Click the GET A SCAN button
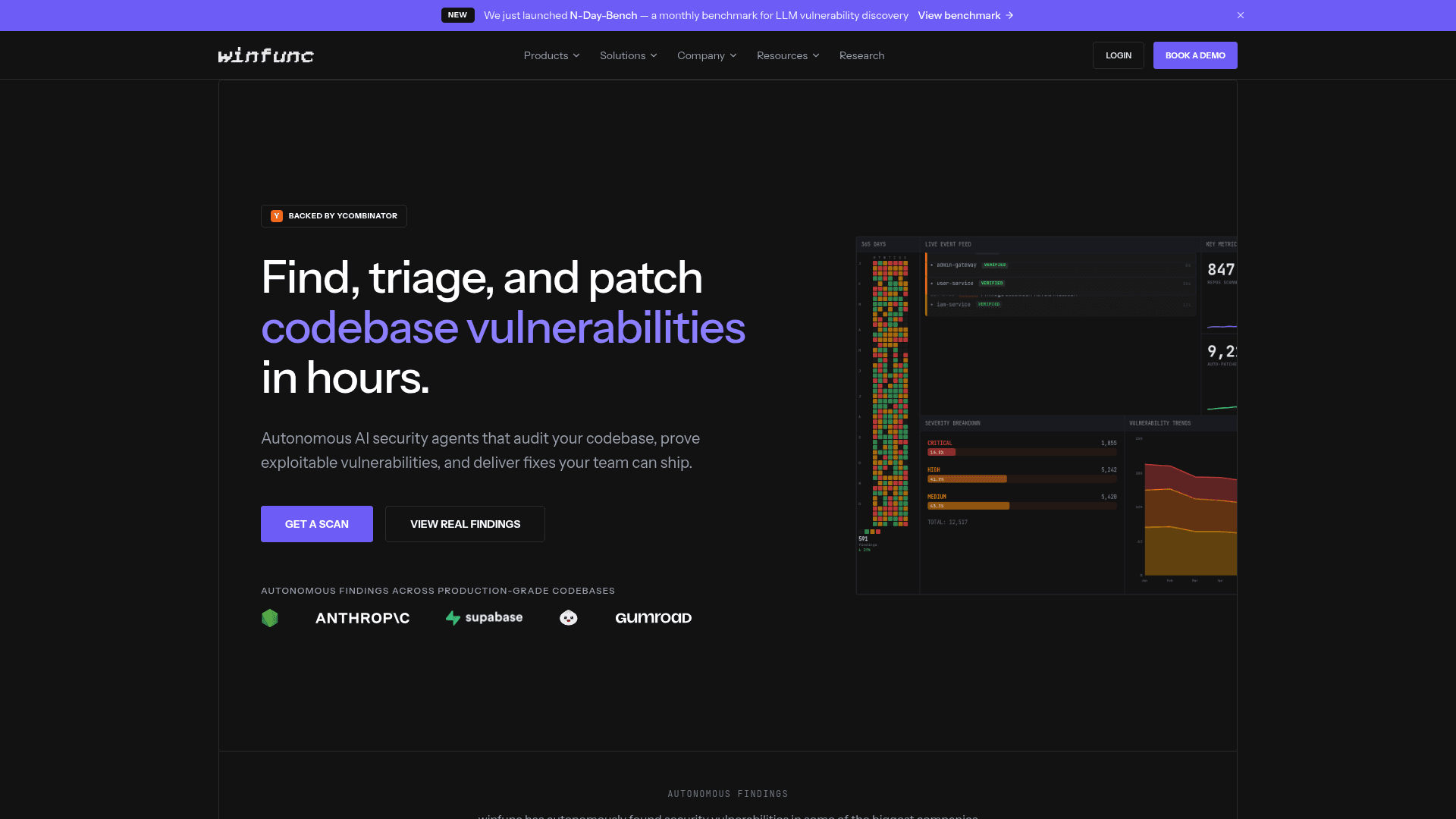The width and height of the screenshot is (1456, 819). point(317,524)
